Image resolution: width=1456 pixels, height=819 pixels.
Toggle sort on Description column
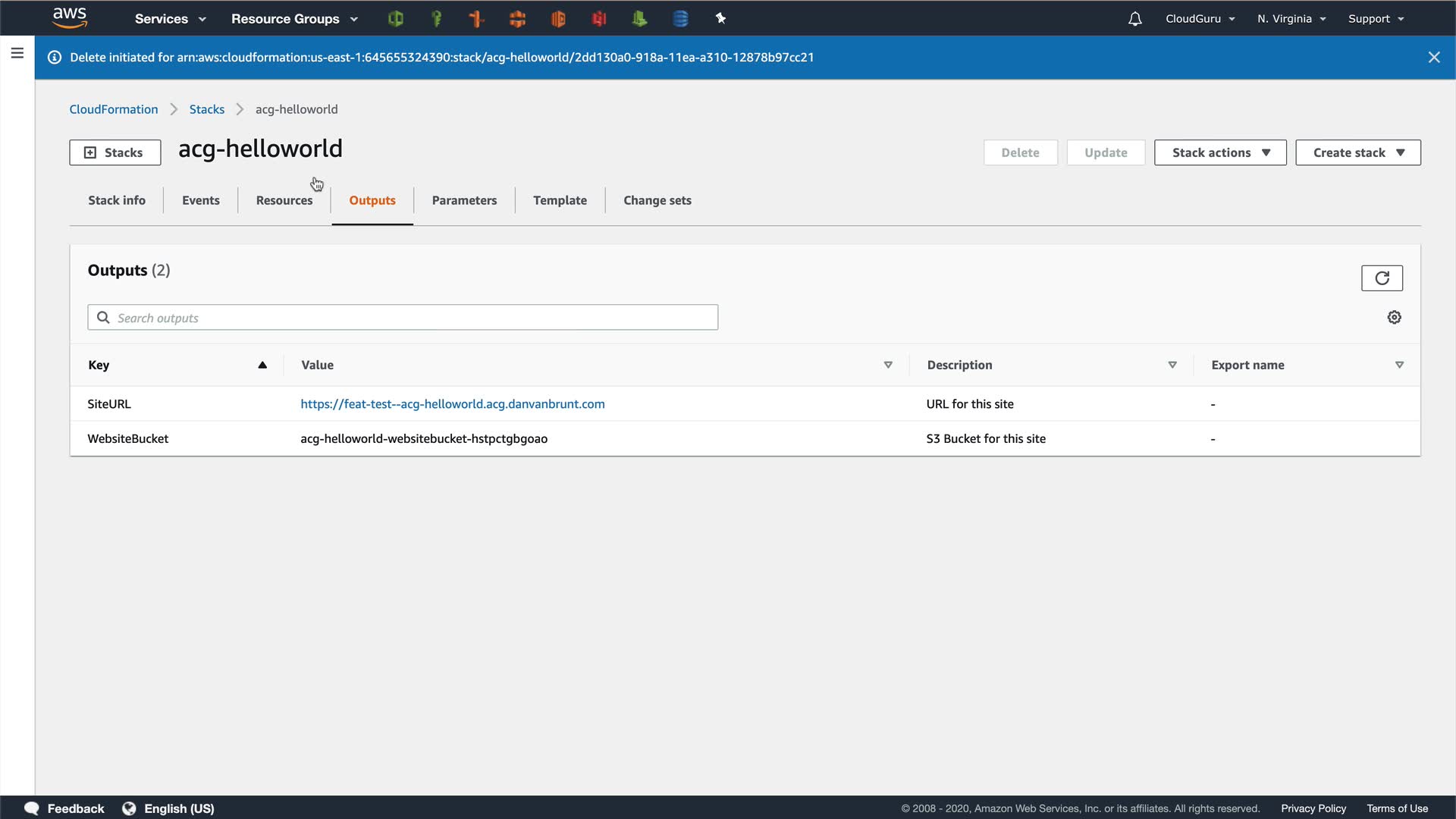pos(1172,365)
